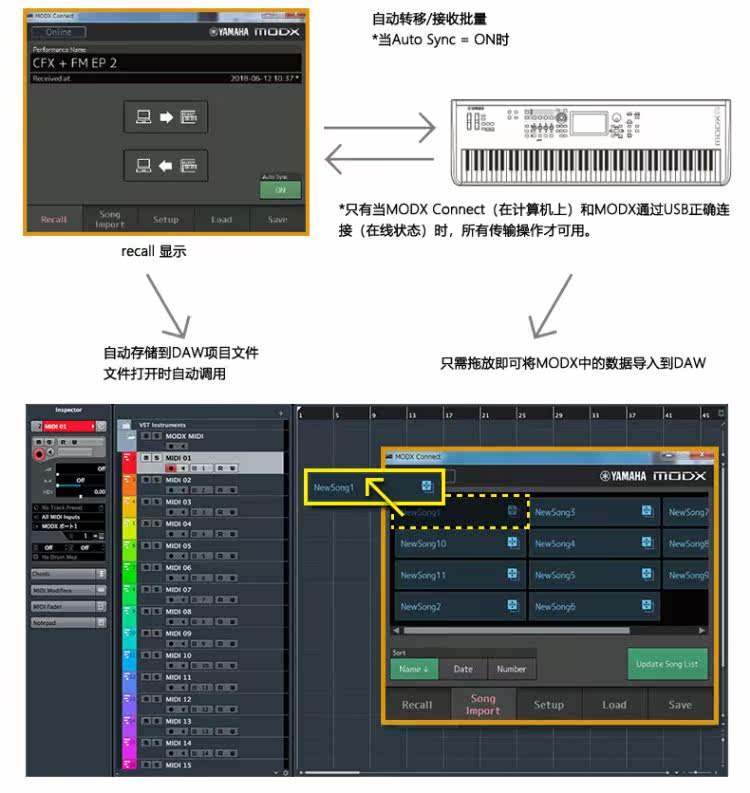Click add track plus button
Screen dimensions: 750x793
281,413
